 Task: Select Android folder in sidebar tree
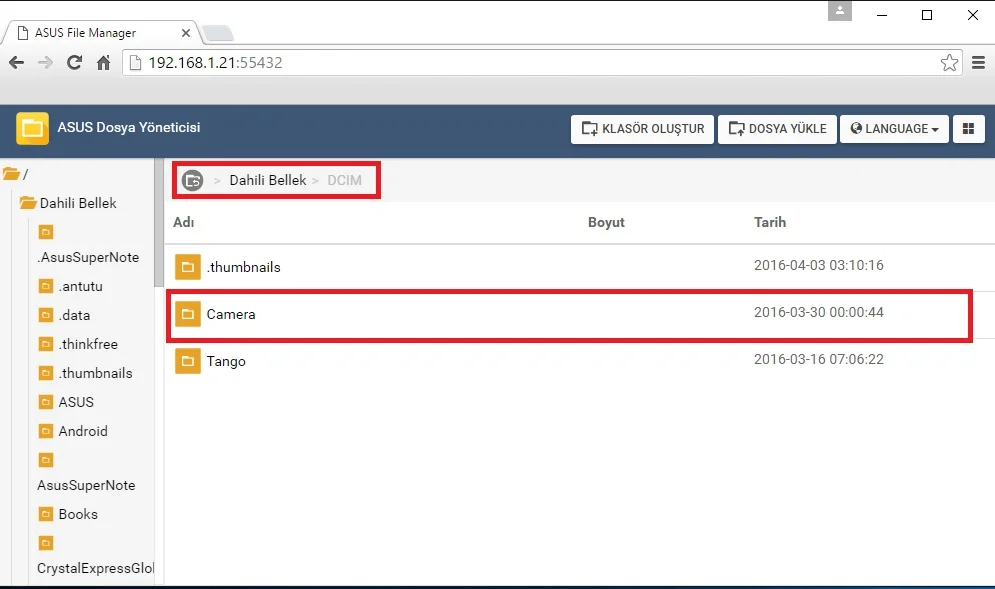point(82,431)
